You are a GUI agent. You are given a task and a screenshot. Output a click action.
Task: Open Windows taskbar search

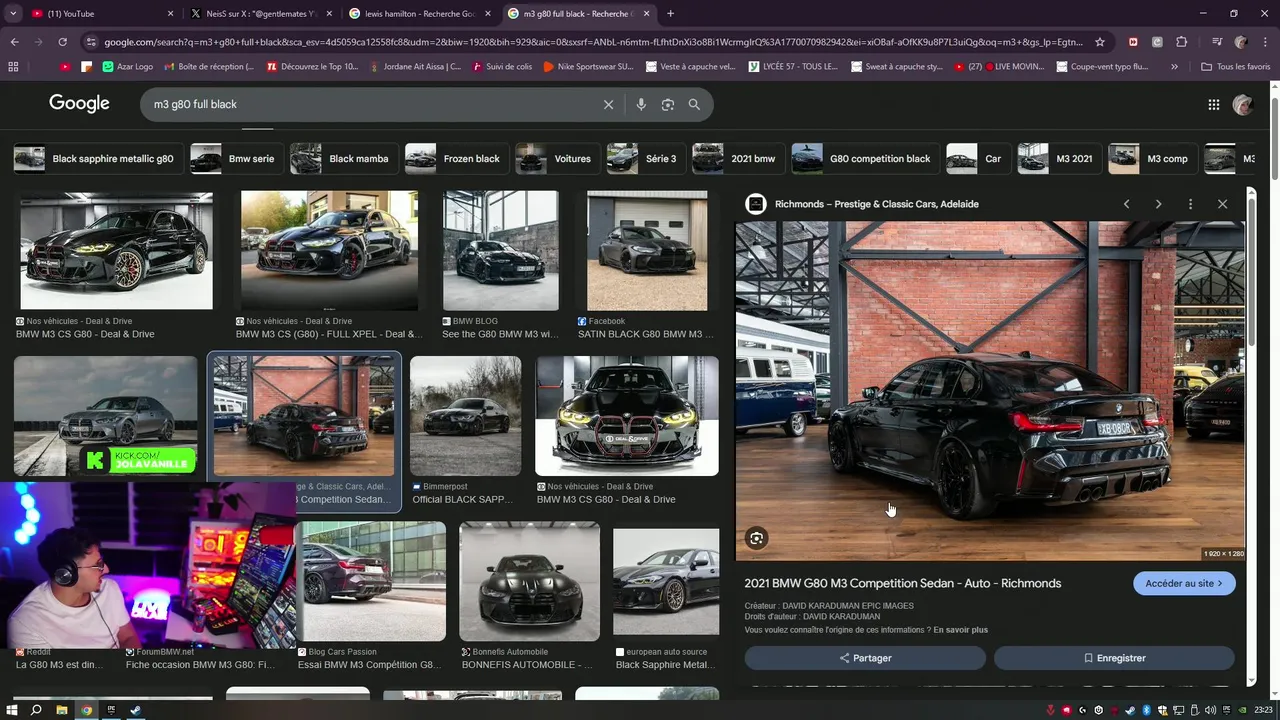(x=36, y=710)
